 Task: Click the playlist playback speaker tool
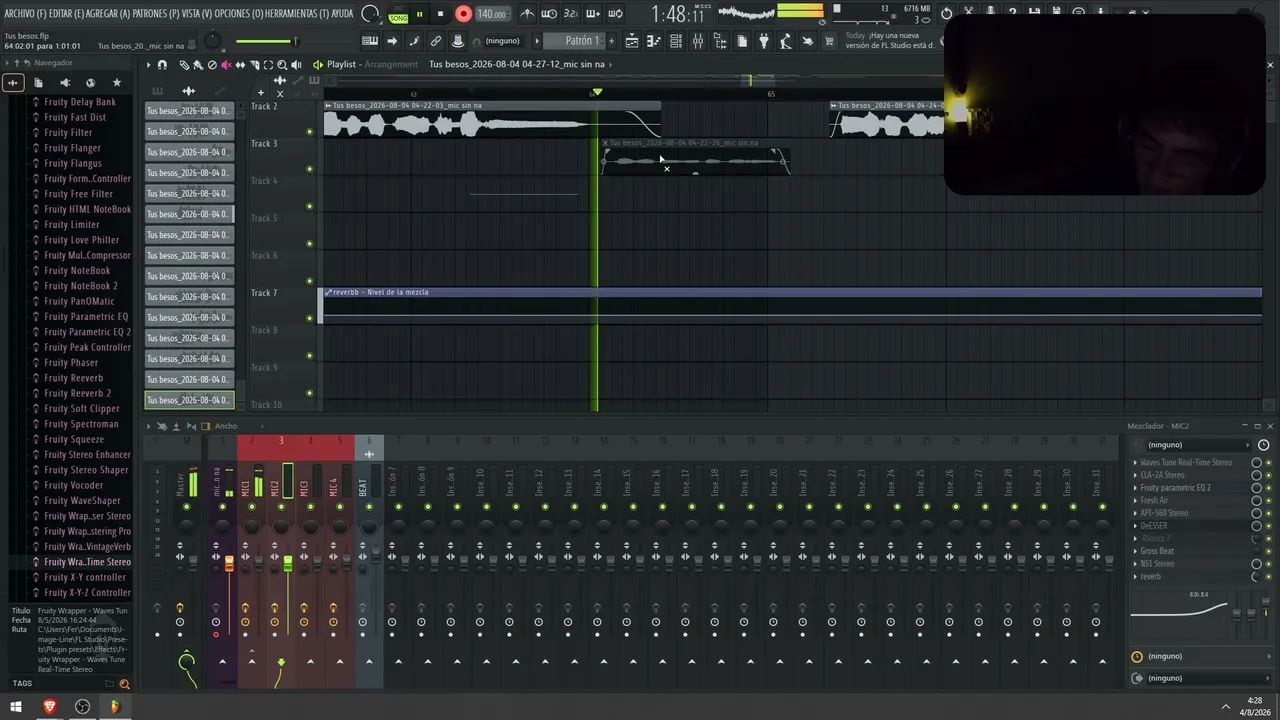pos(296,65)
